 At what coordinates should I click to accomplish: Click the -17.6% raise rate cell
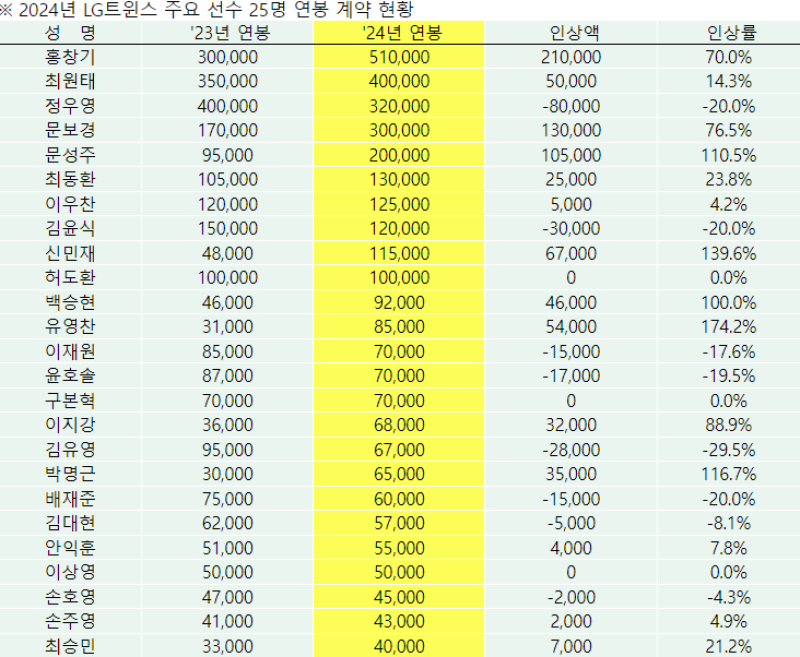click(729, 351)
